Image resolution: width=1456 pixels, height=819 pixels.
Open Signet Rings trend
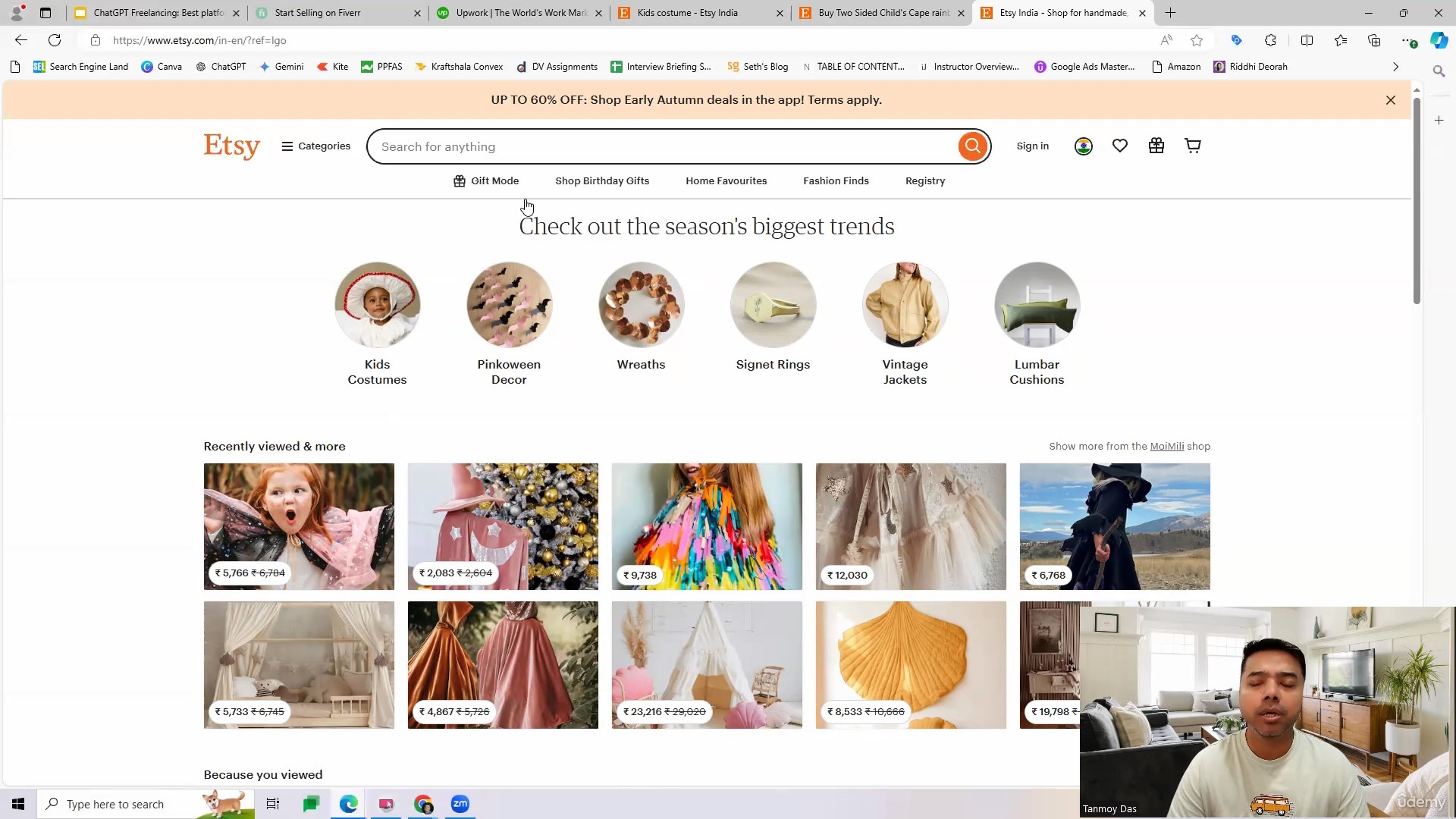(773, 317)
